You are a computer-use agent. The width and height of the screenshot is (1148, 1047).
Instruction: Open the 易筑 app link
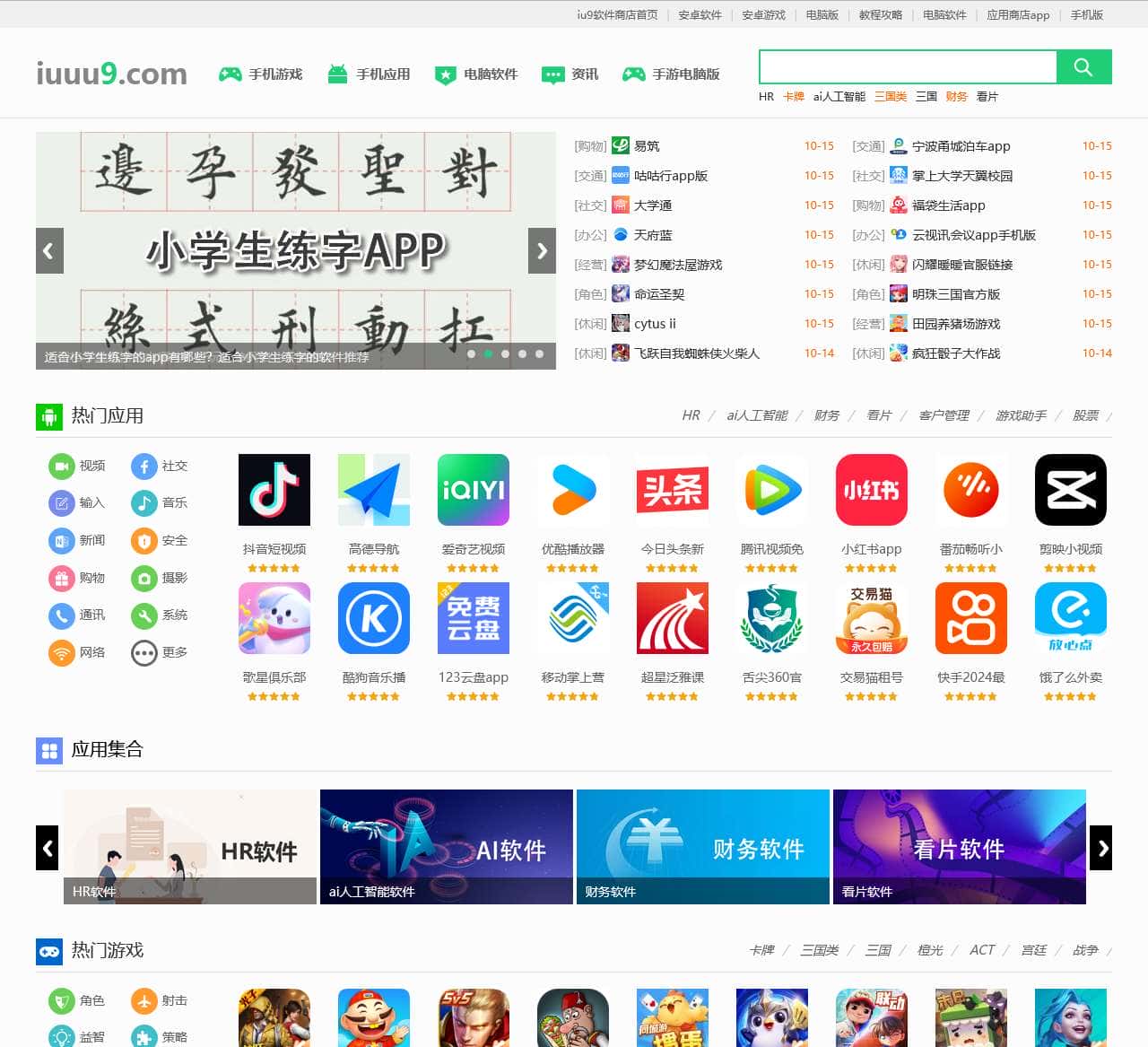647,146
